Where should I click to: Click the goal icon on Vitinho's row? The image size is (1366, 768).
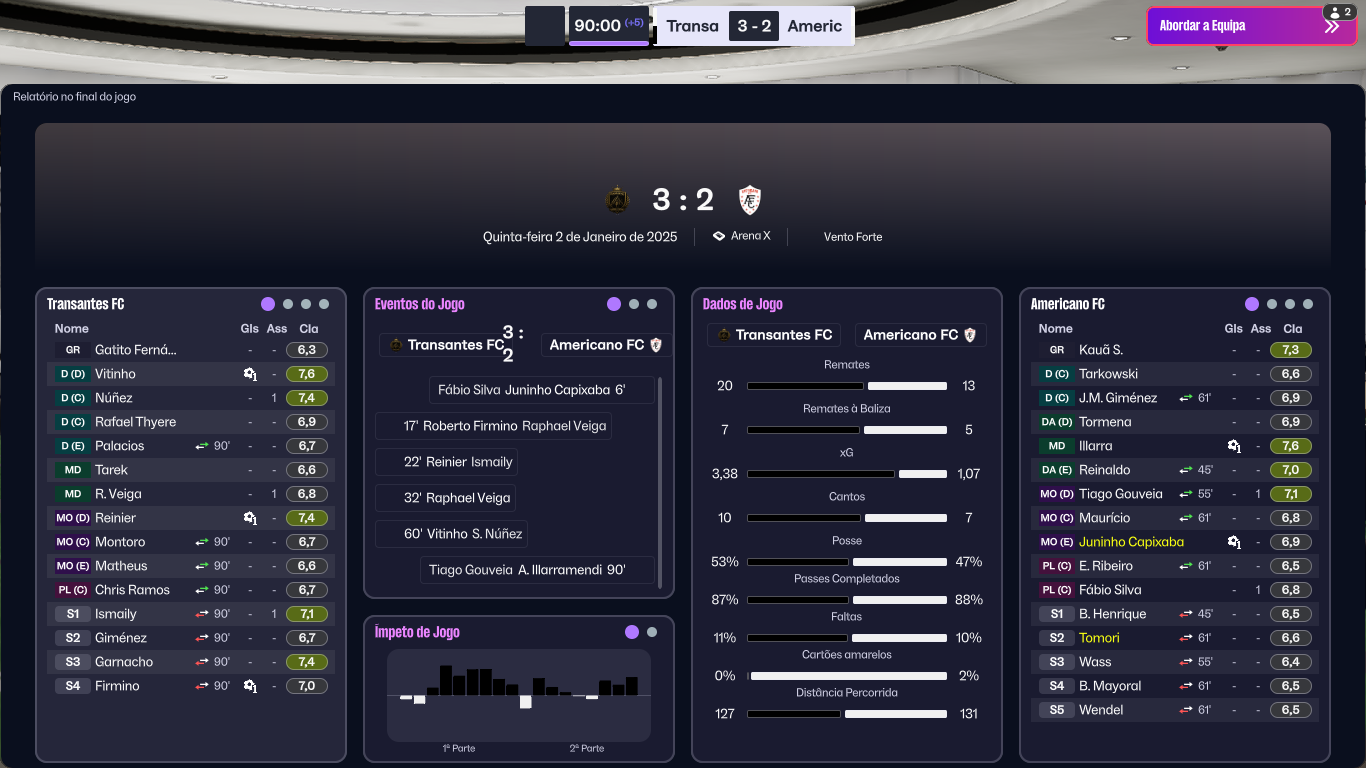click(250, 374)
